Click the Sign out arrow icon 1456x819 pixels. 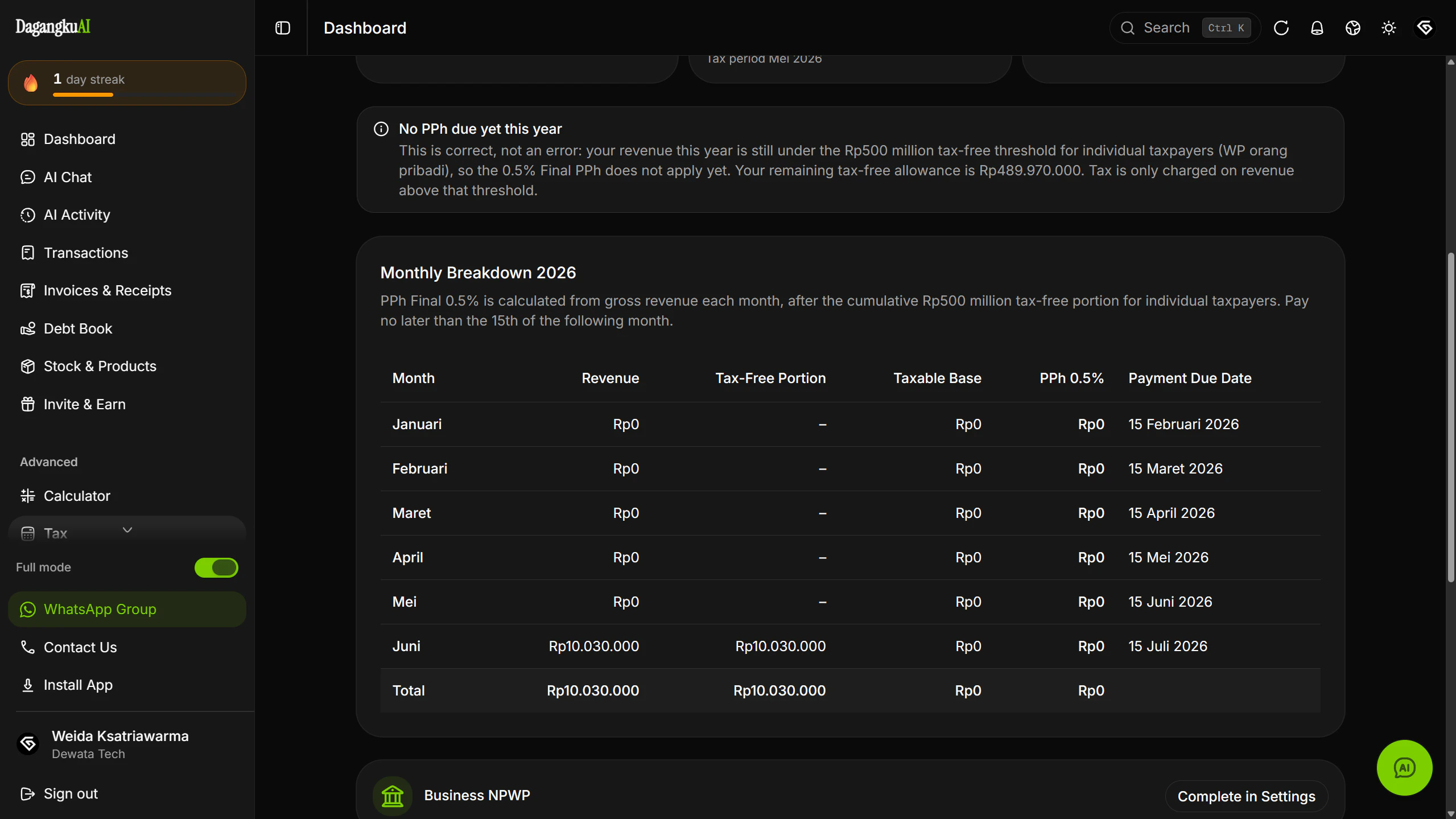click(x=28, y=794)
